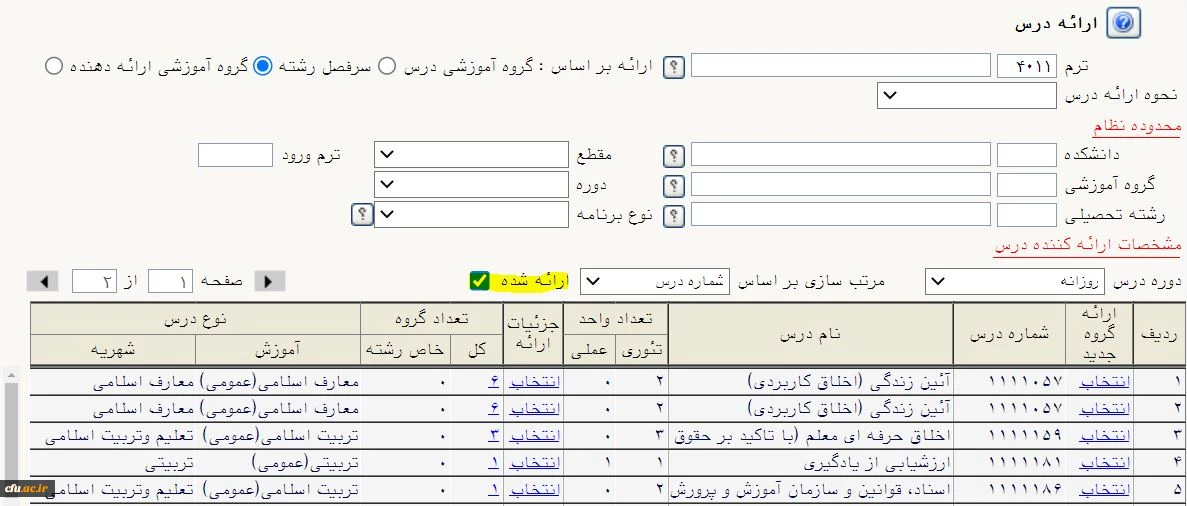Image resolution: width=1187 pixels, height=506 pixels.
Task: Click the blue help icon beside ارائه درس
Action: [x=1124, y=23]
